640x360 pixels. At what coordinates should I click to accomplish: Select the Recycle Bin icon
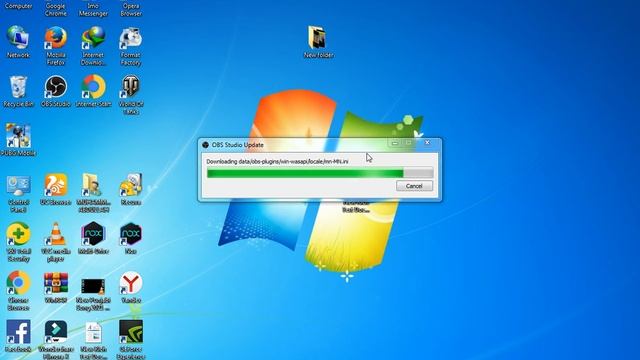pos(18,91)
